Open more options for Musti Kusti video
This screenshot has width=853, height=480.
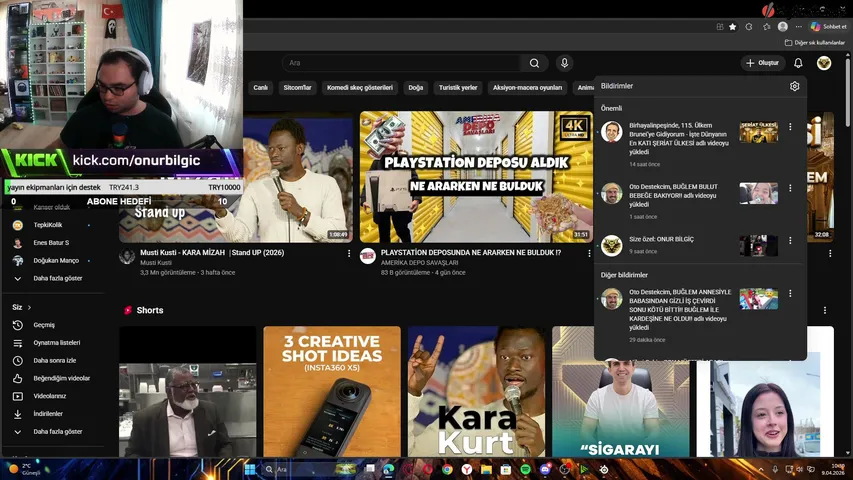349,253
